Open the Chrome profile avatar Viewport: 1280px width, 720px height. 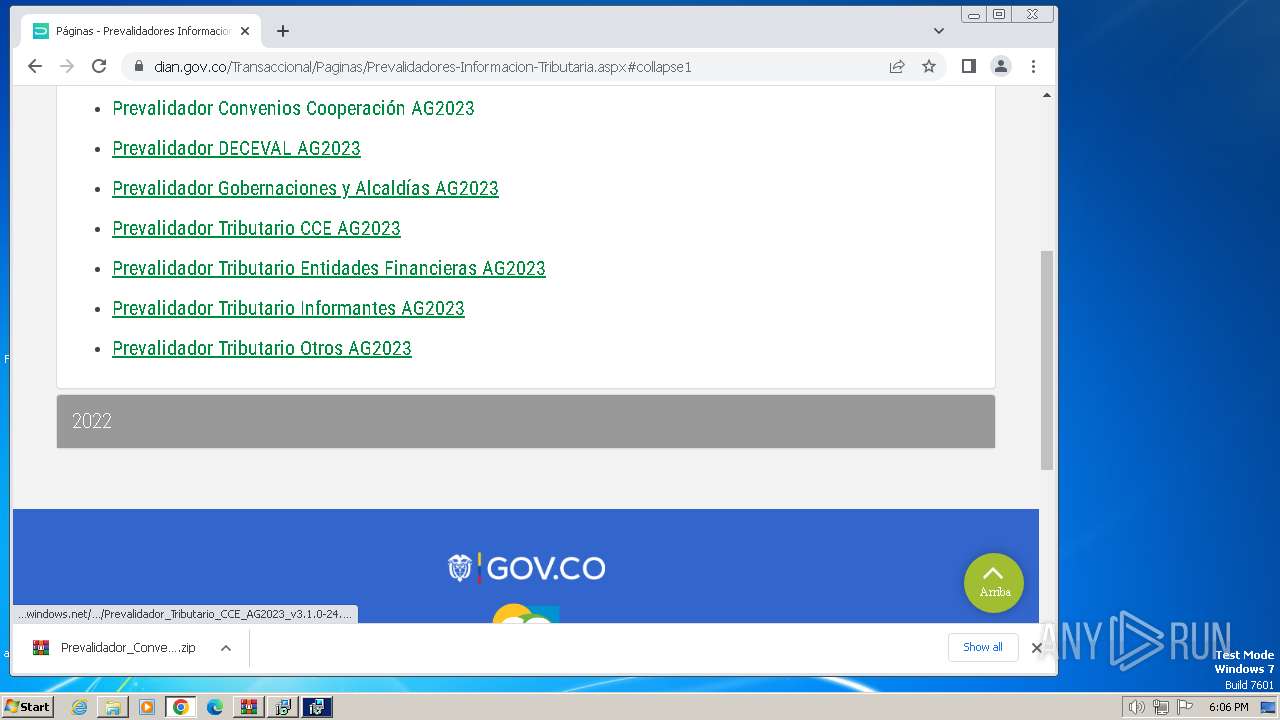tap(1000, 66)
